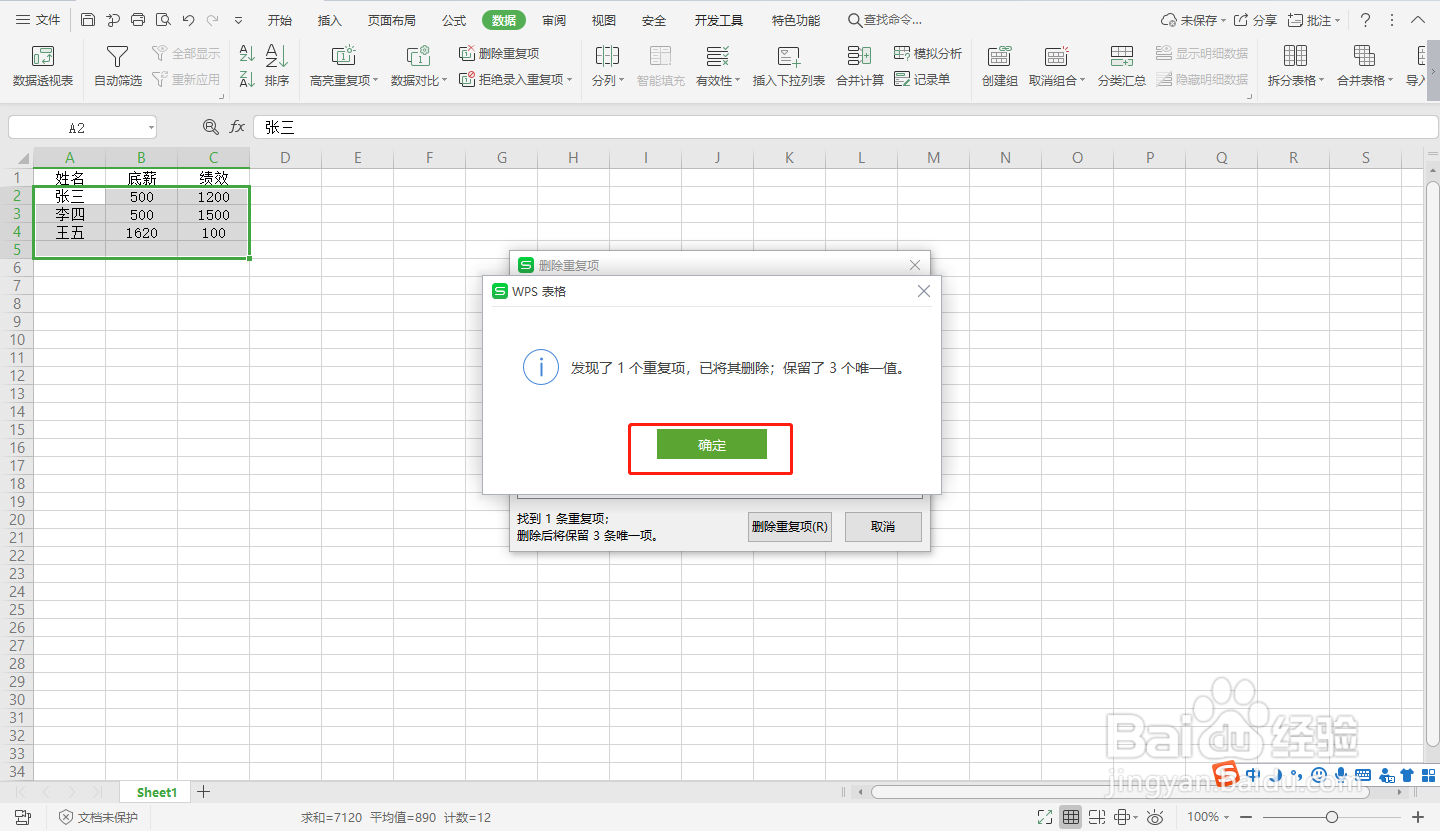Open the 数据透视表 pivot table tool
1440x831 pixels.
[43, 66]
